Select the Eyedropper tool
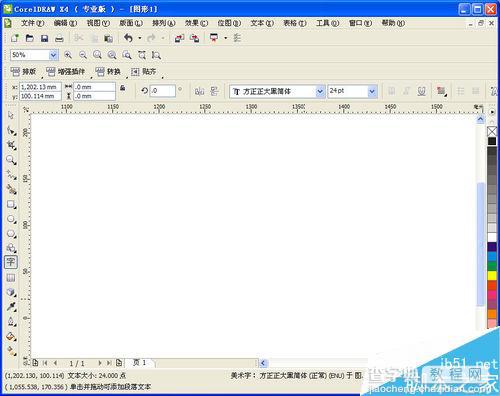The image size is (500, 396). coord(11,307)
